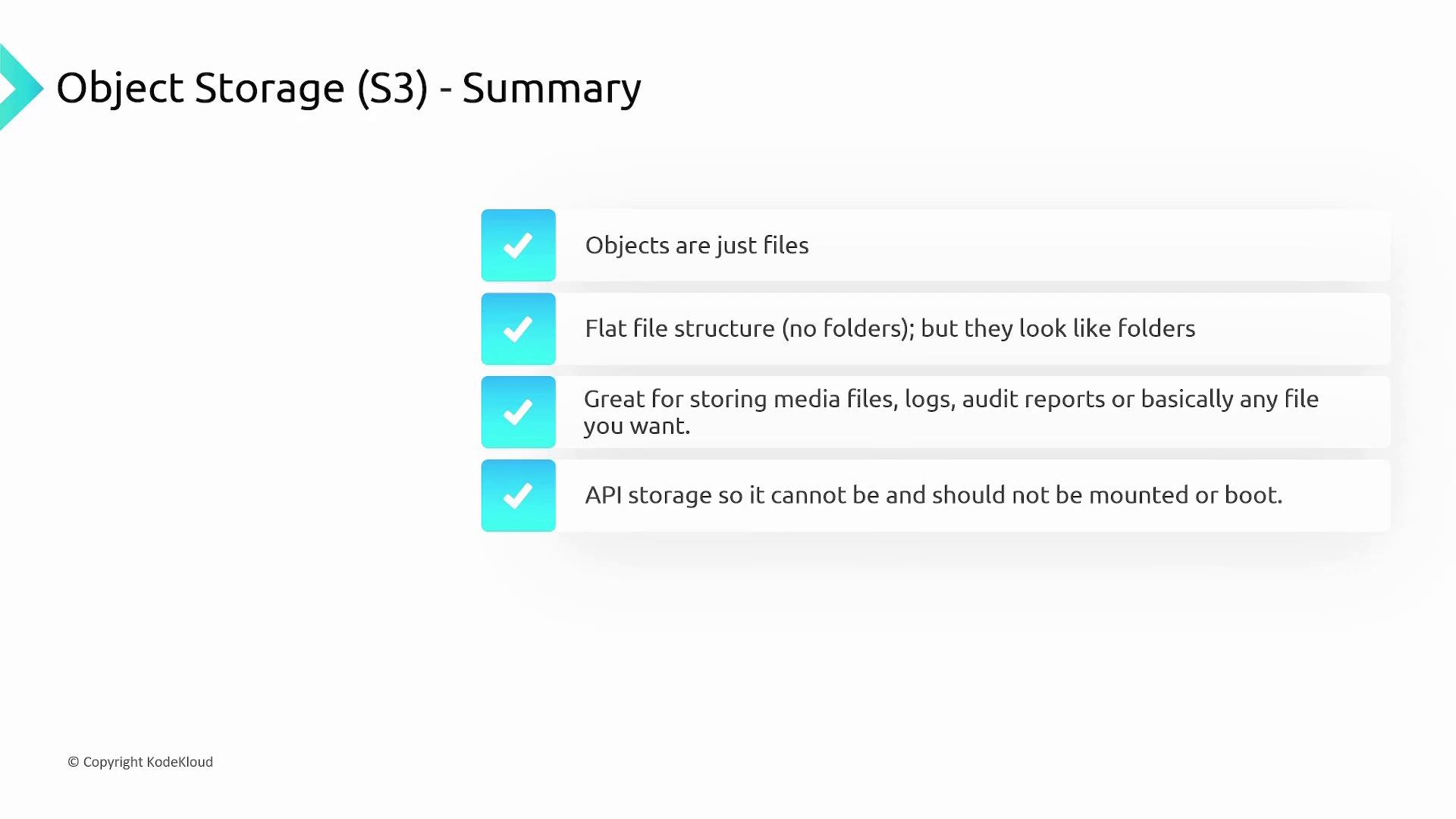
Task: Click the checkmark icon next to "API storage"
Action: tap(518, 496)
